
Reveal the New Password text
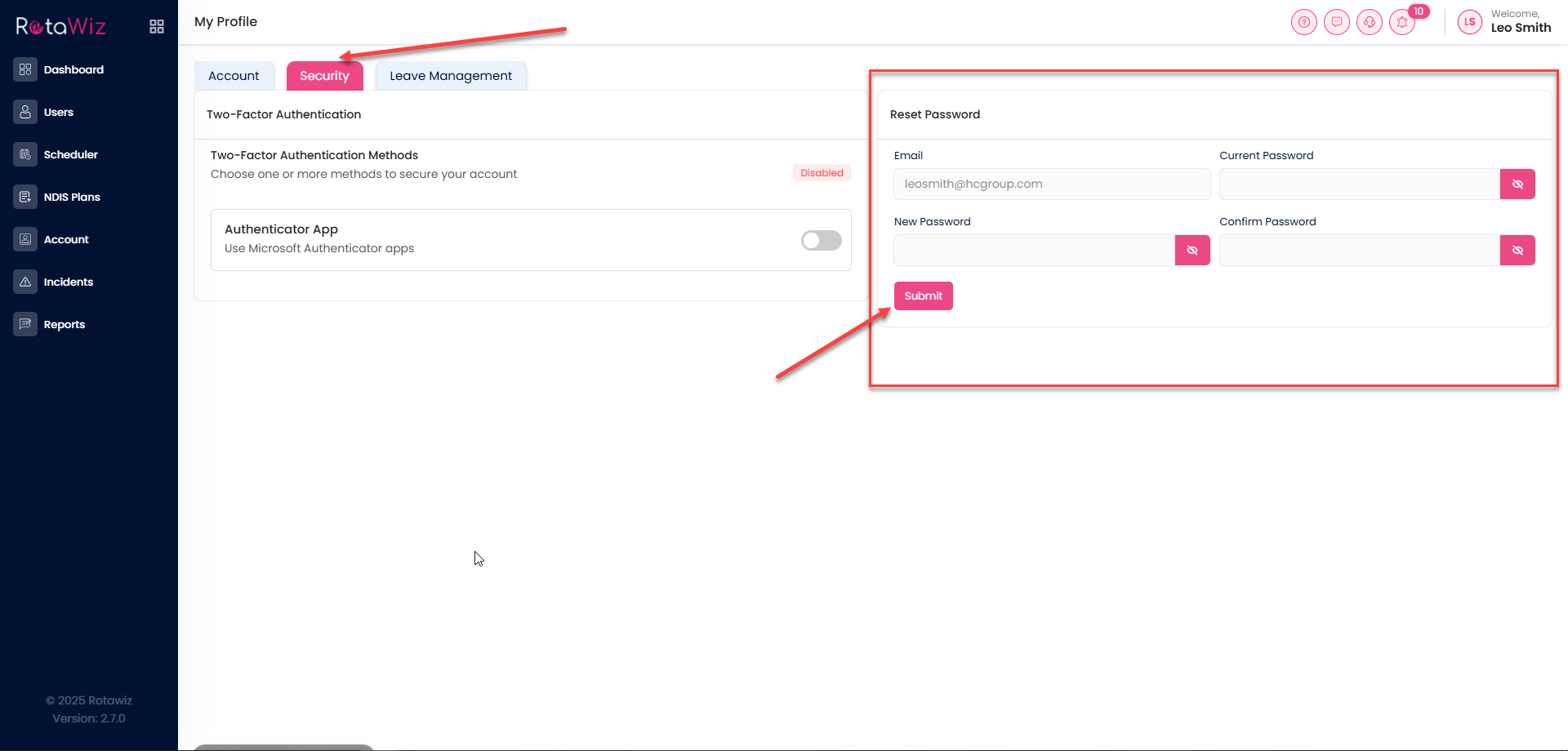[x=1192, y=251]
